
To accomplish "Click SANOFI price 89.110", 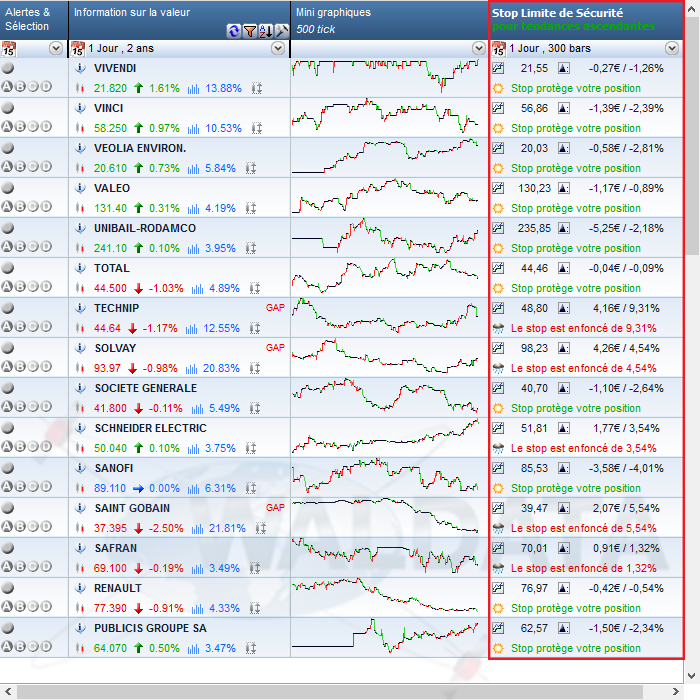I will point(110,488).
